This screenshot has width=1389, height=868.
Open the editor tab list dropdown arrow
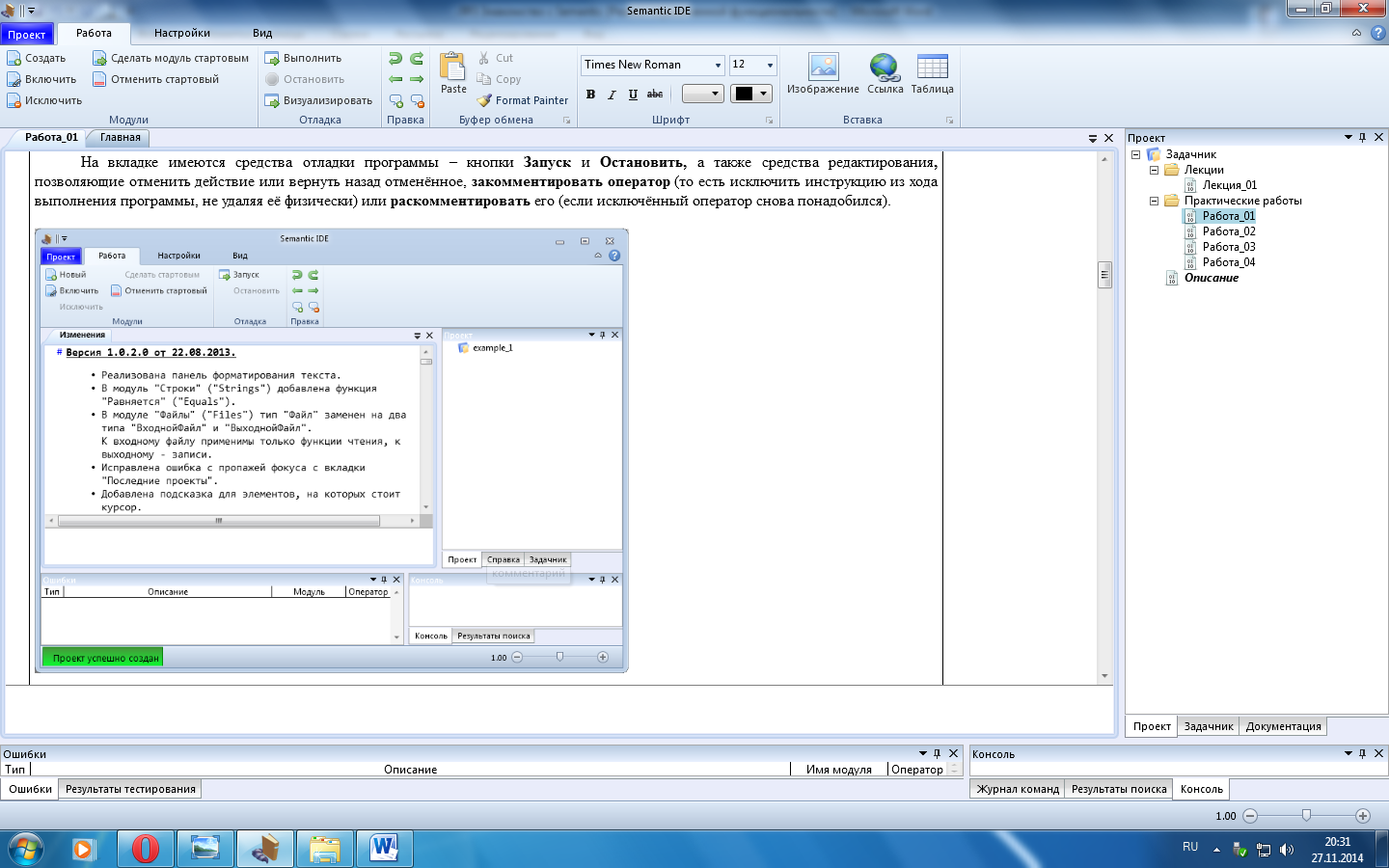tap(1093, 138)
